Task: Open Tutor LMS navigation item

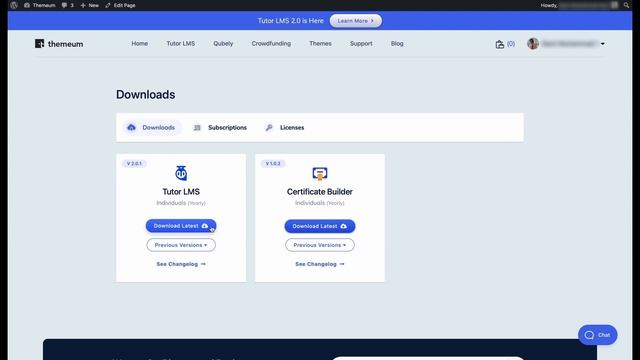Action: pos(180,43)
